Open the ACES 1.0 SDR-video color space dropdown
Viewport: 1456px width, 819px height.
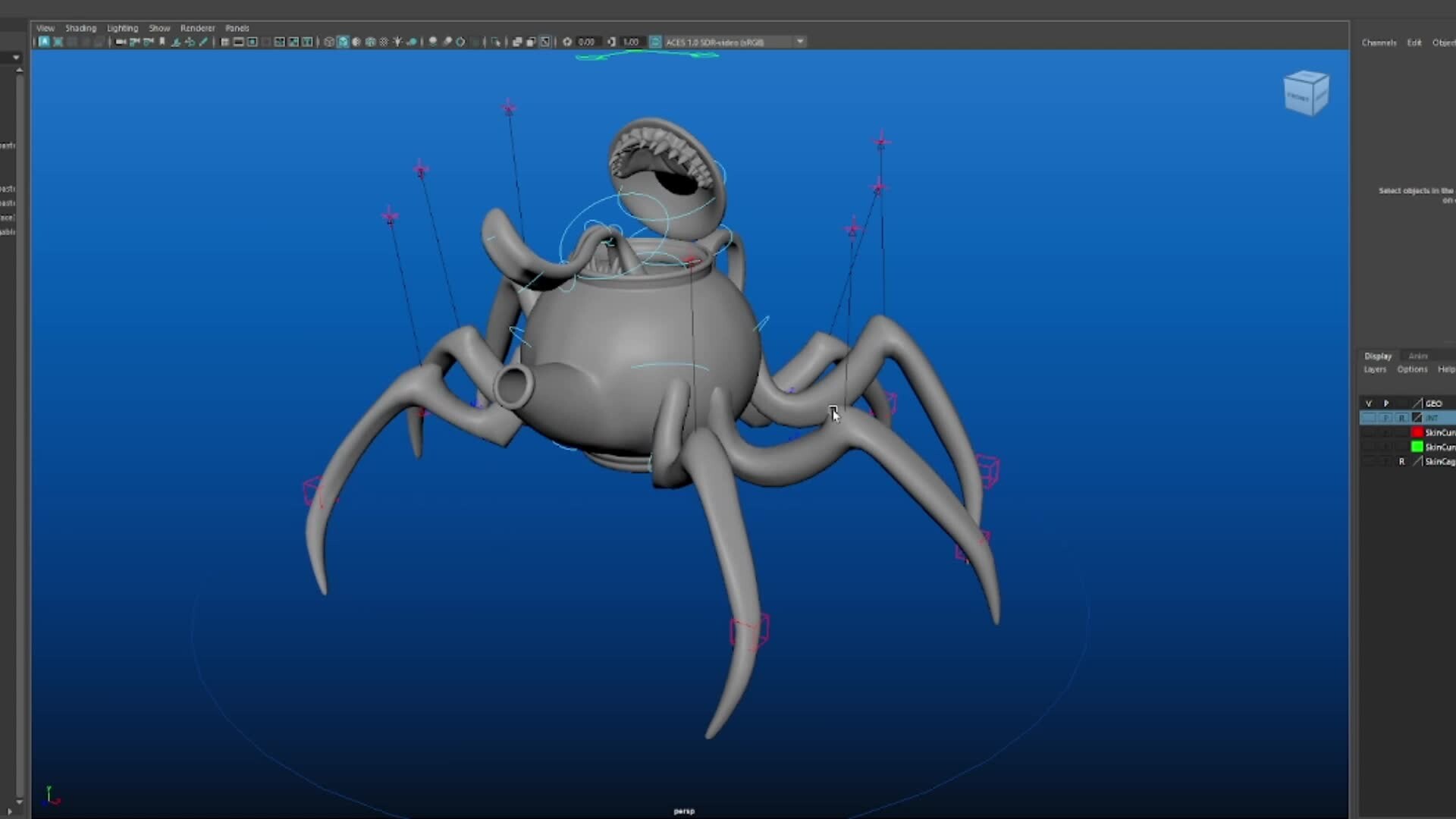point(801,42)
